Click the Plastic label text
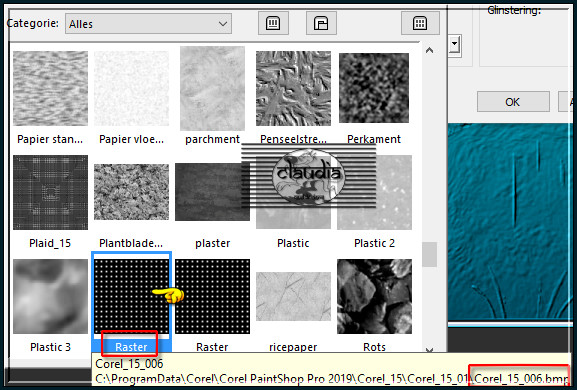 (293, 243)
